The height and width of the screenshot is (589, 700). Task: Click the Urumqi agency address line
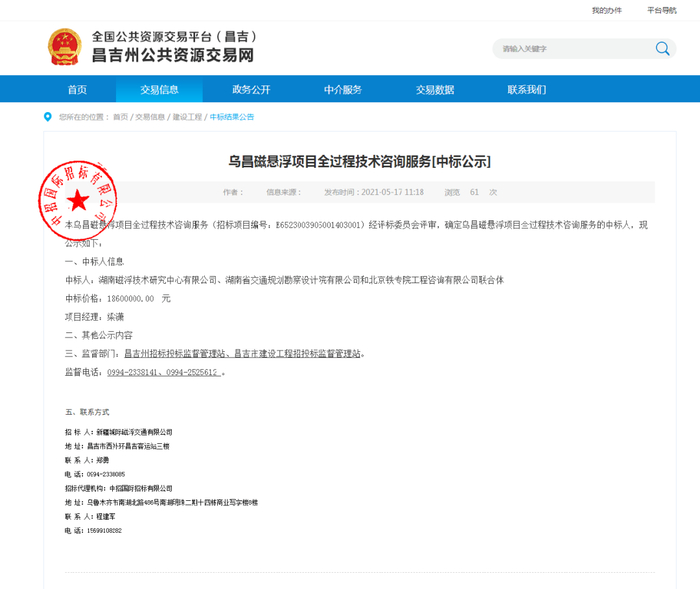coord(162,503)
